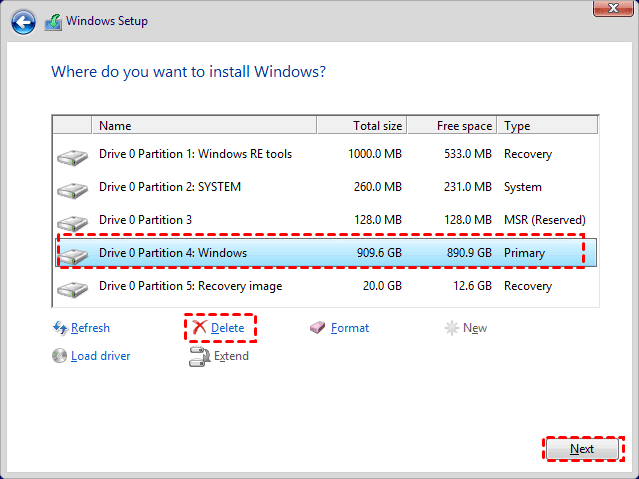Image resolution: width=639 pixels, height=479 pixels.
Task: Click drive icon for Partition 1 Windows RE tools
Action: pyautogui.click(x=72, y=156)
